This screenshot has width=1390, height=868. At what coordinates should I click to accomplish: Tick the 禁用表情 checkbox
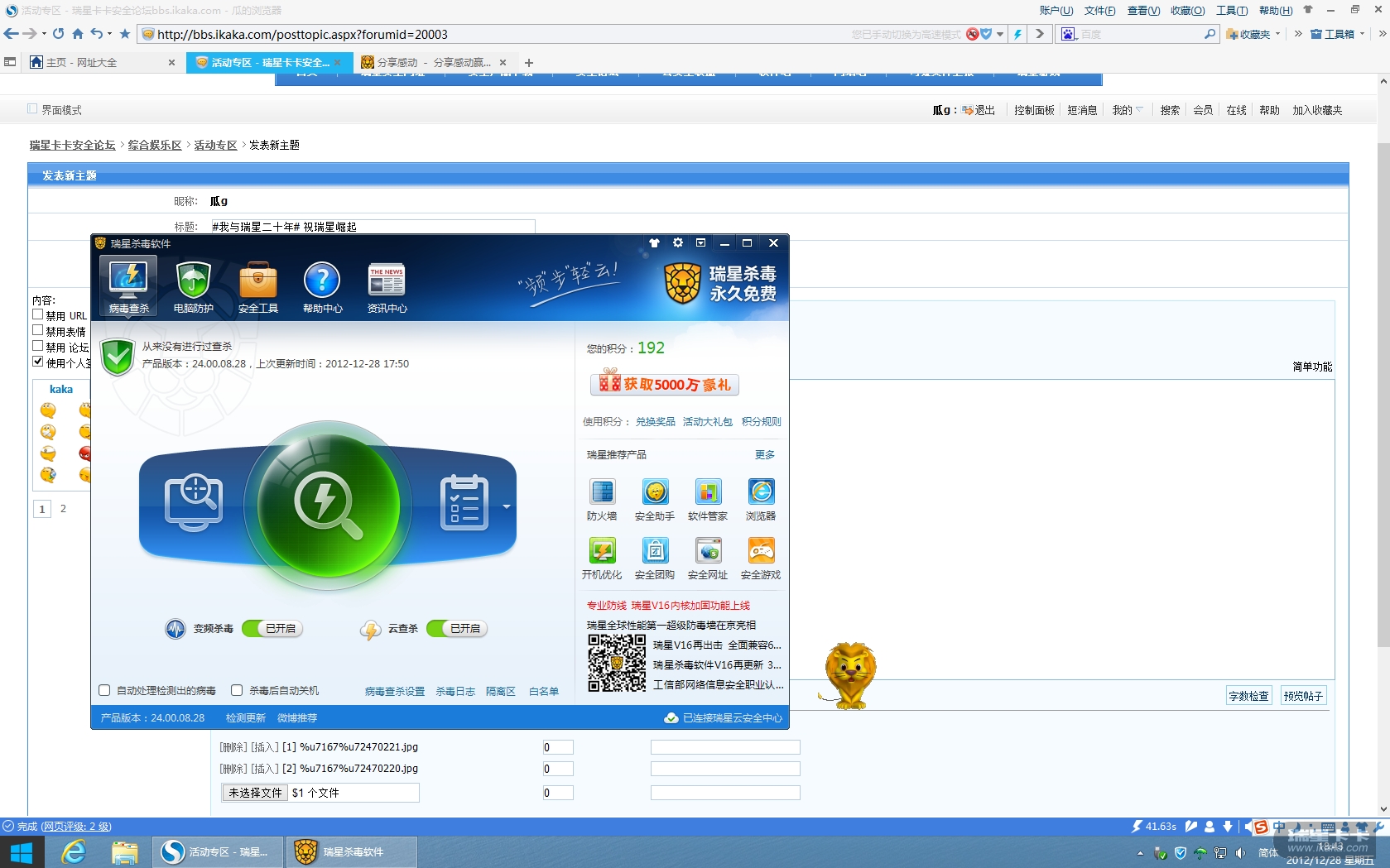(37, 330)
